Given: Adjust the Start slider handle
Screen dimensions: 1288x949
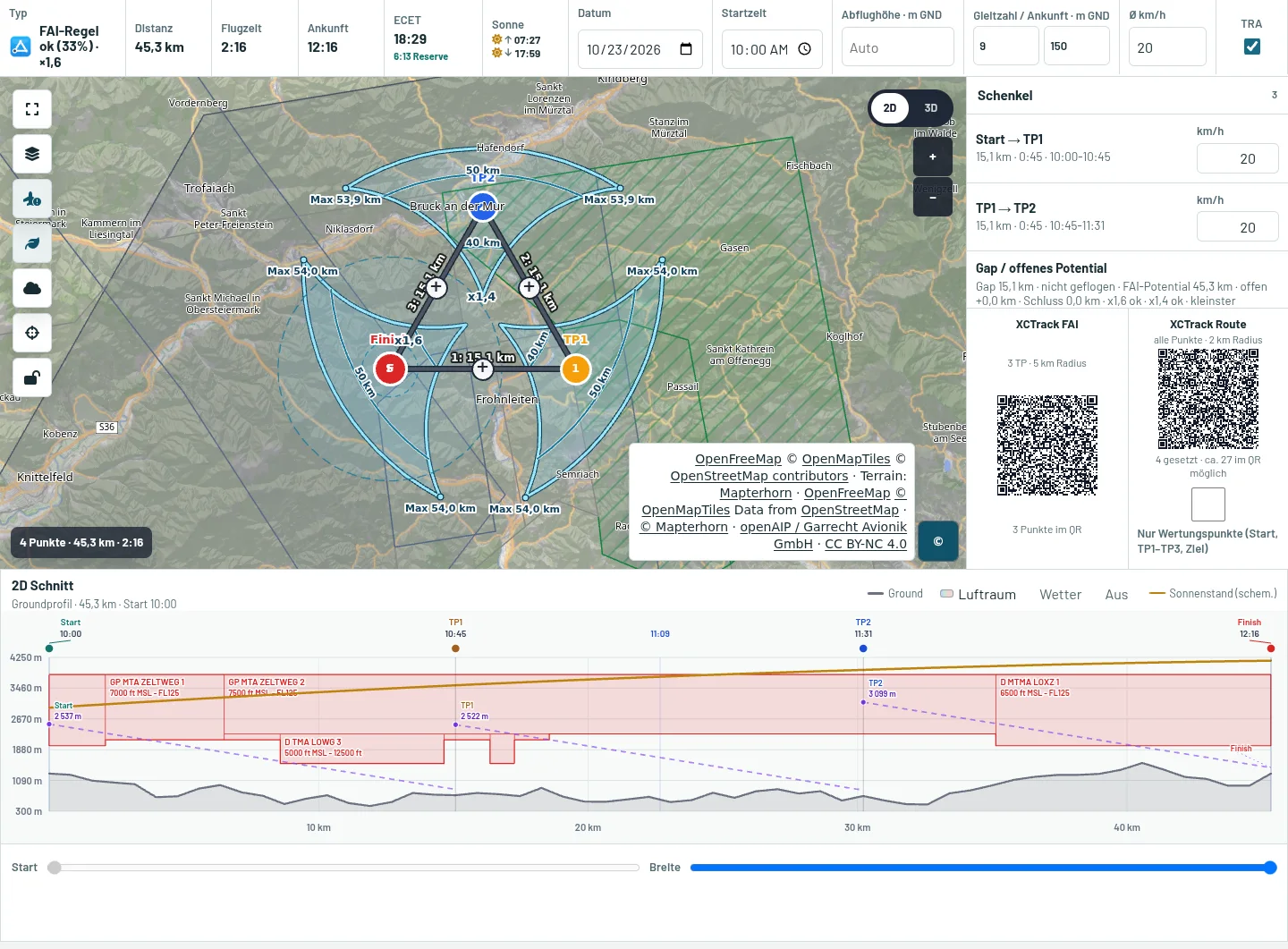Looking at the screenshot, I should tap(55, 868).
